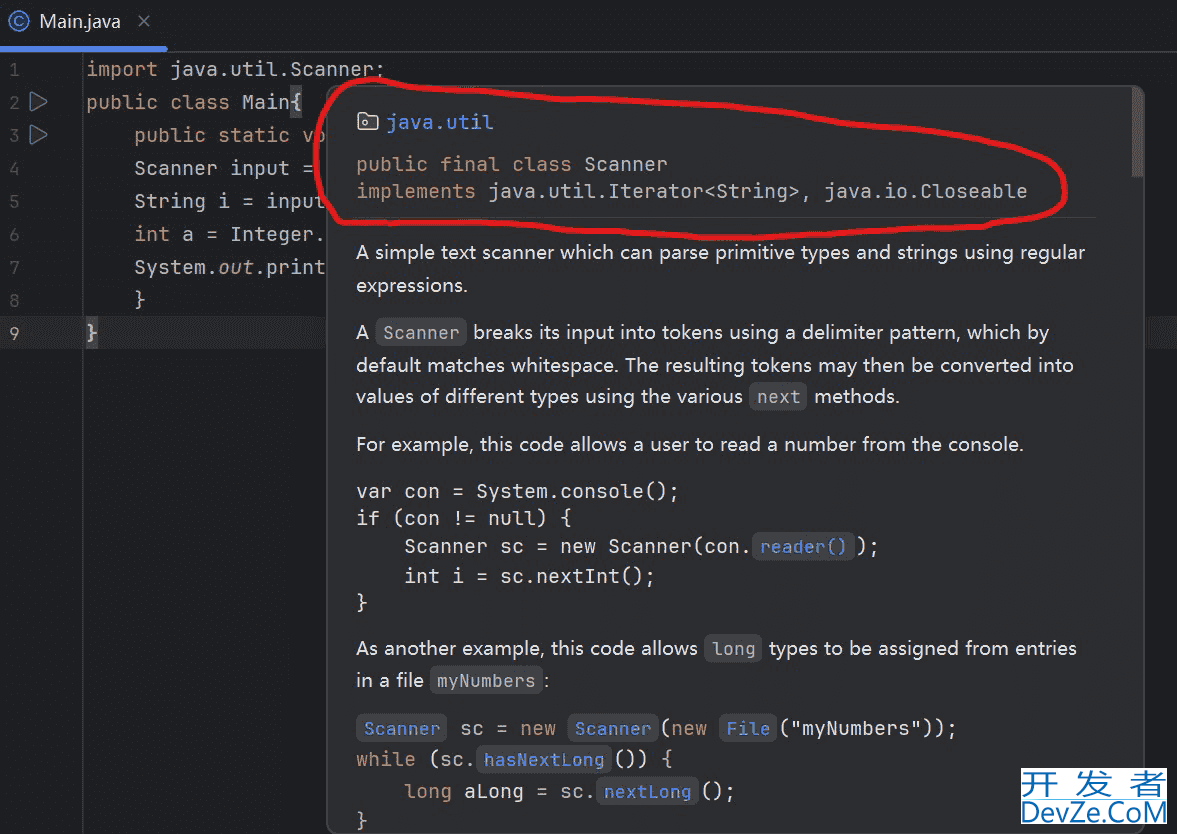Click the Scanner link after 'new' keyword
This screenshot has height=834, width=1177.
[612, 729]
